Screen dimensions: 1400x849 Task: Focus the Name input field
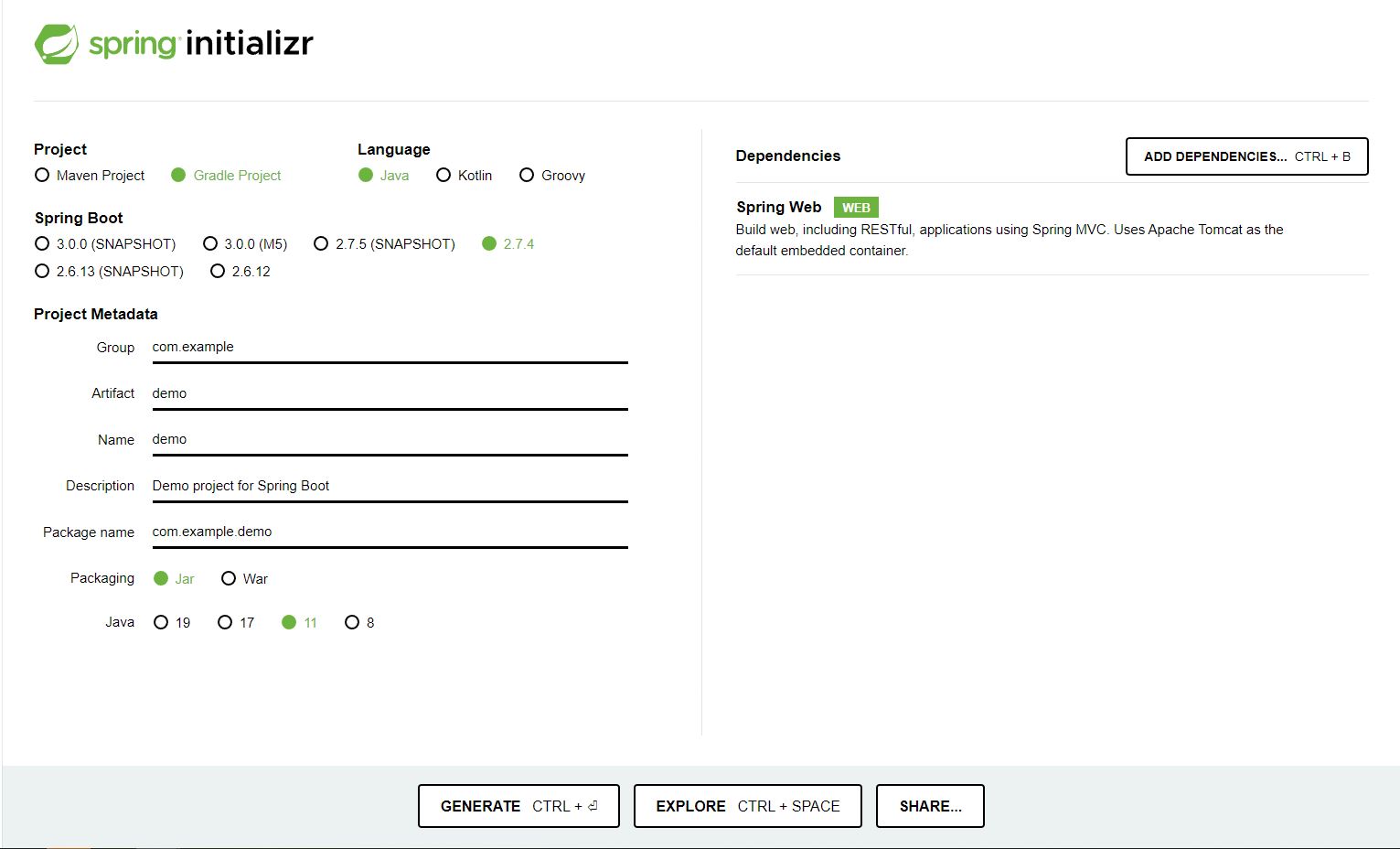[x=390, y=440]
